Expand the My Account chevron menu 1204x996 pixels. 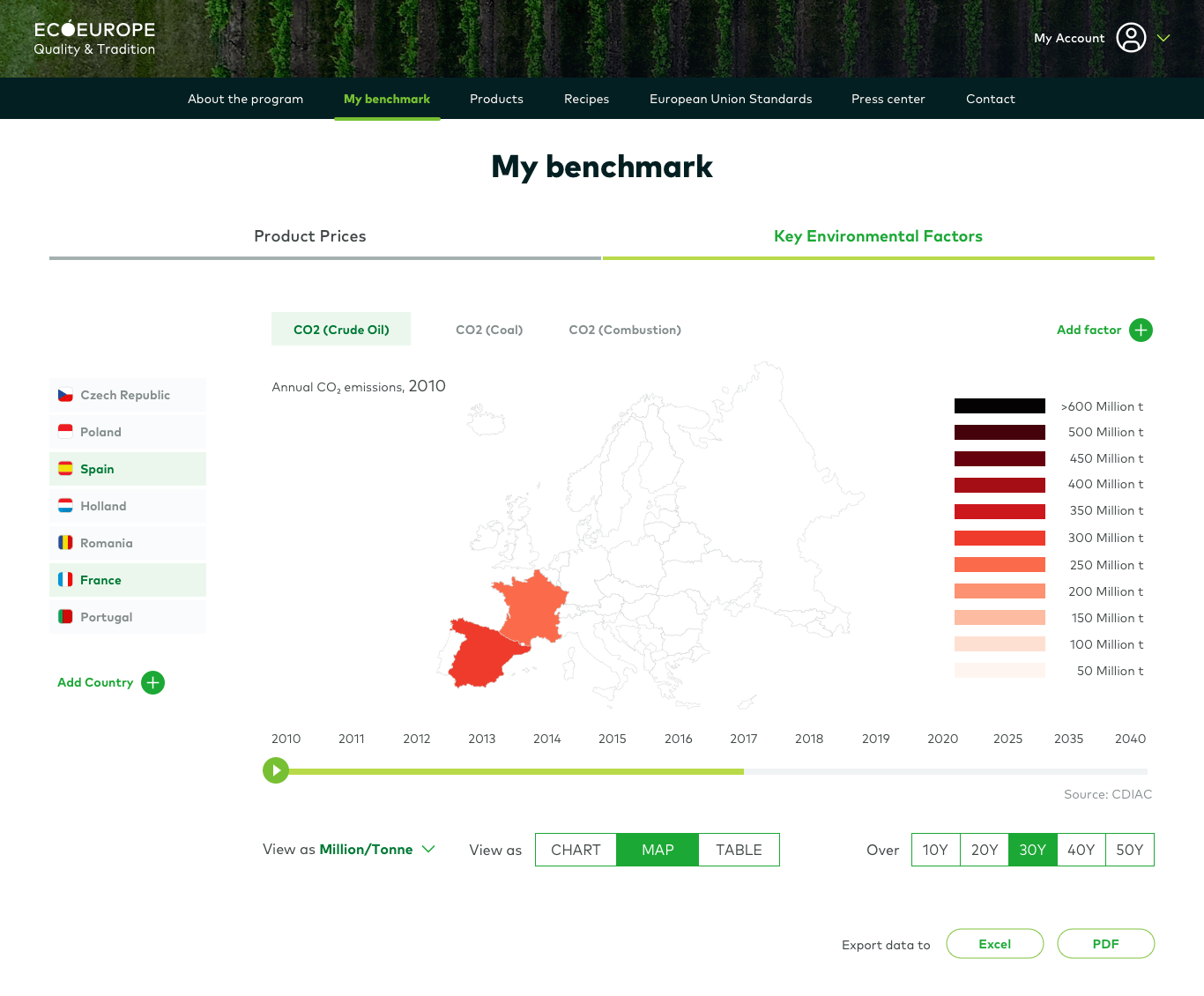coord(1163,38)
